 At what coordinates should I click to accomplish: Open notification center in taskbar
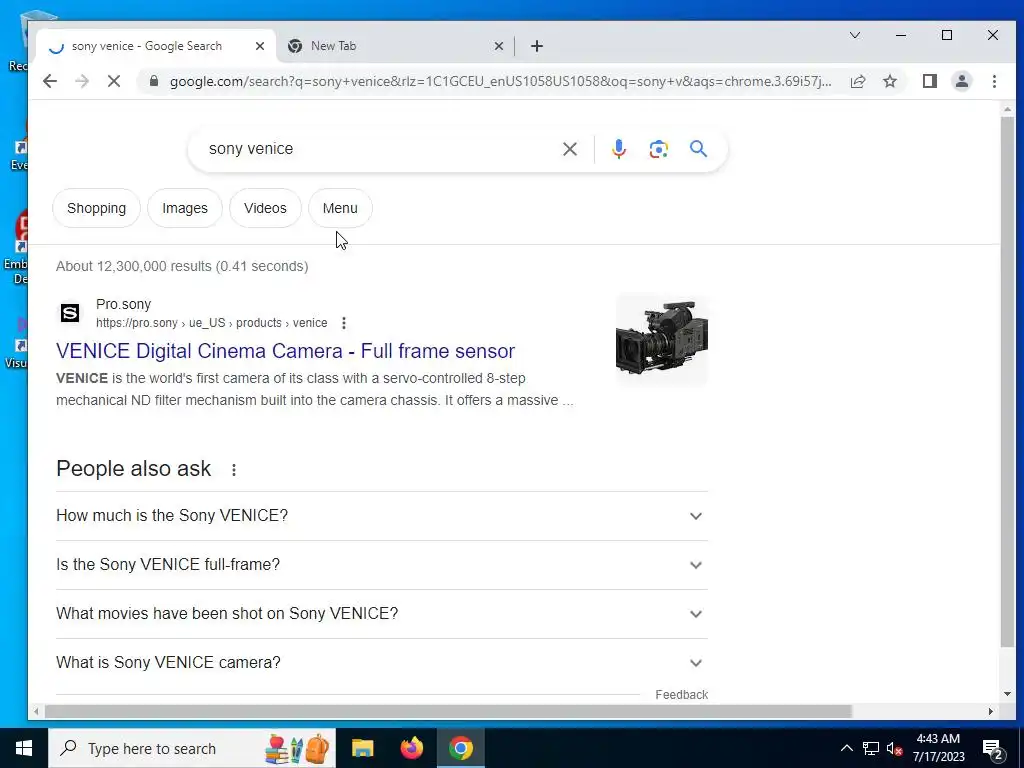tap(992, 749)
